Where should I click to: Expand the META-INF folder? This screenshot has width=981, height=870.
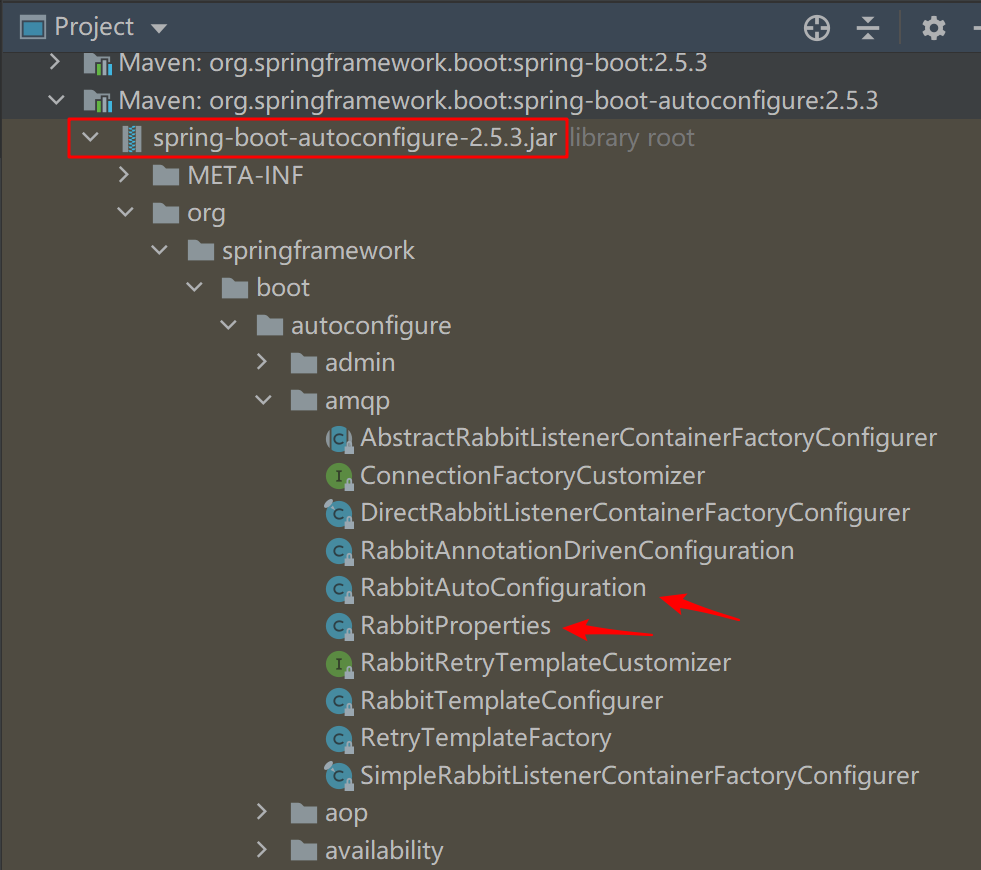[x=125, y=176]
